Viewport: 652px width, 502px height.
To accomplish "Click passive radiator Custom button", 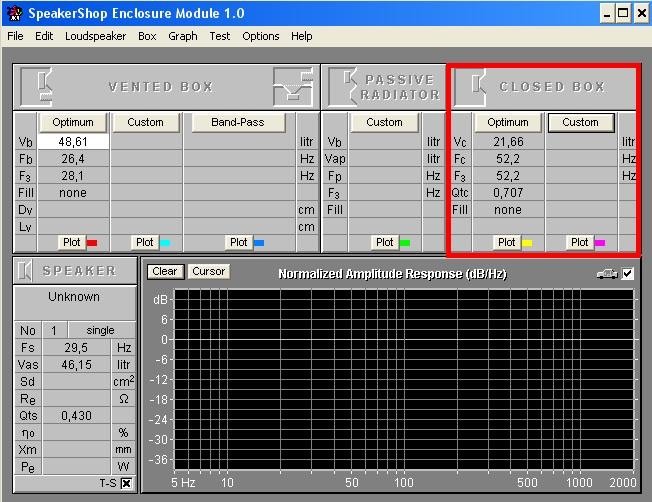I will click(x=384, y=122).
